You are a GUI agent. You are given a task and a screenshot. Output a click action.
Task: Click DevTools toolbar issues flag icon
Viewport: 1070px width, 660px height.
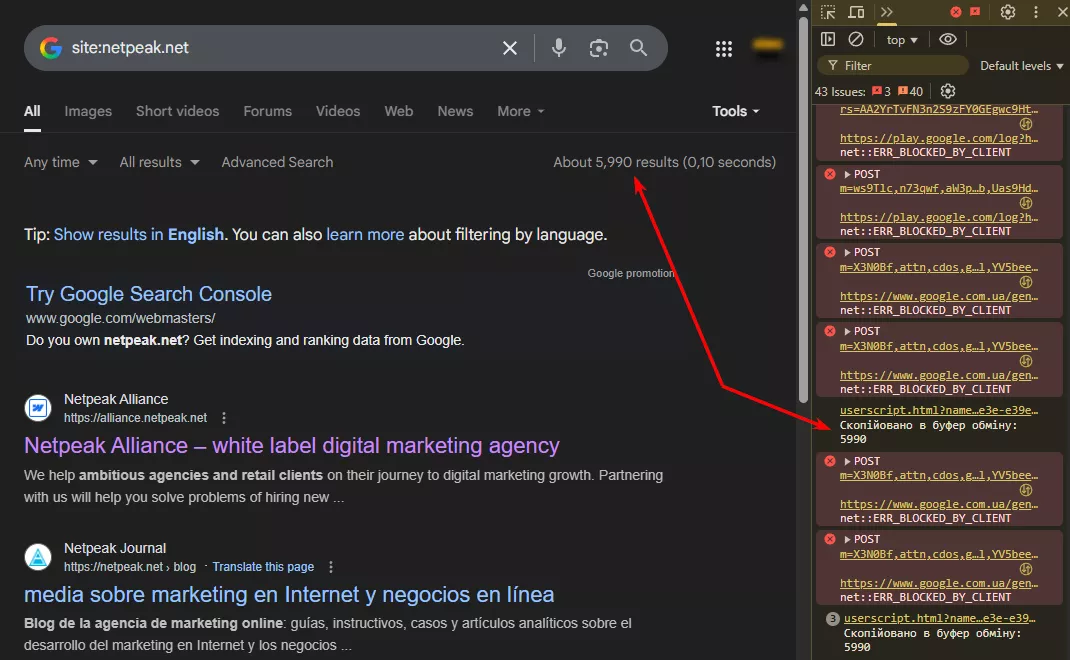[975, 12]
